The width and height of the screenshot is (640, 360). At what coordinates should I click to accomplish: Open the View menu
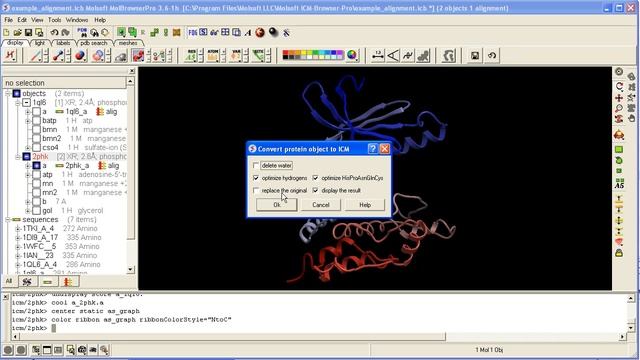[37, 20]
